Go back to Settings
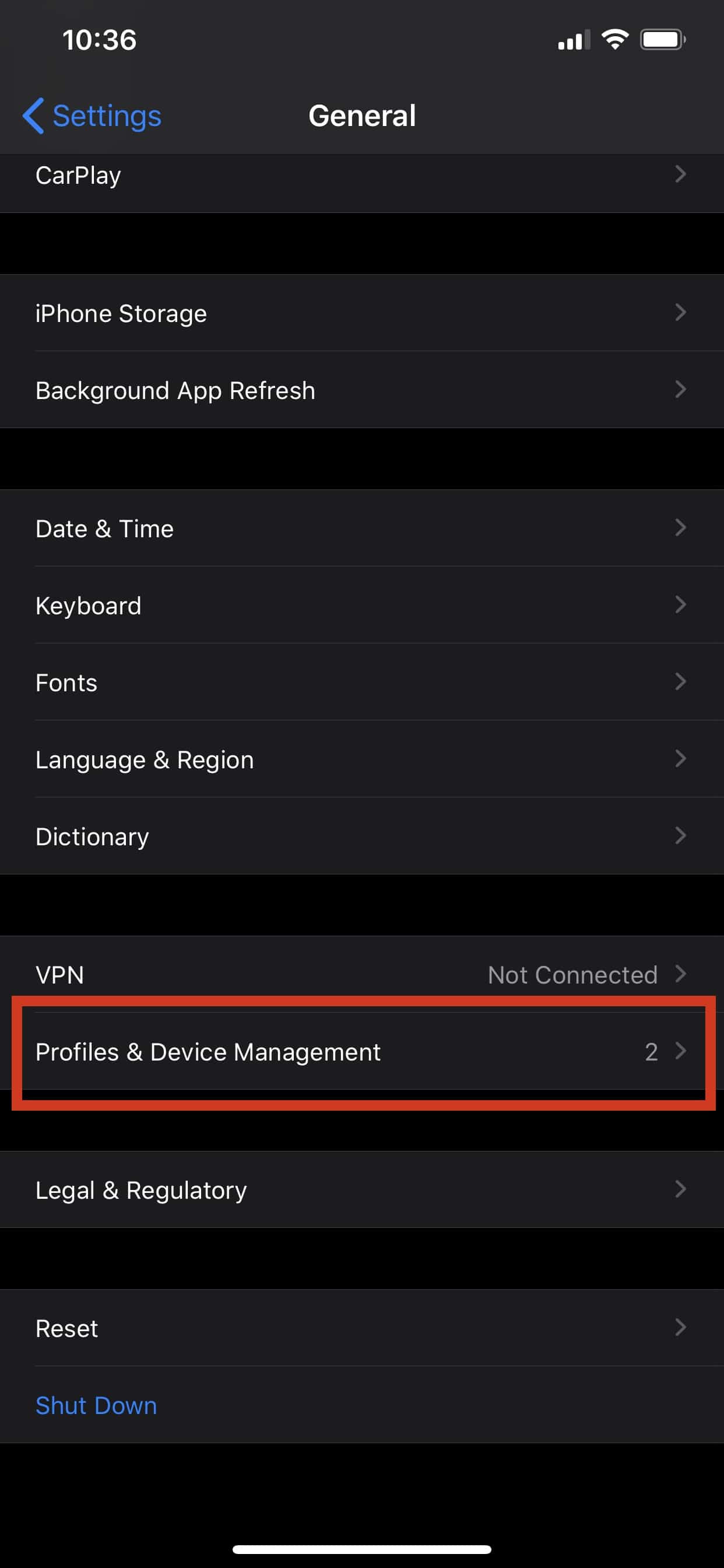This screenshot has height=1568, width=724. click(92, 116)
